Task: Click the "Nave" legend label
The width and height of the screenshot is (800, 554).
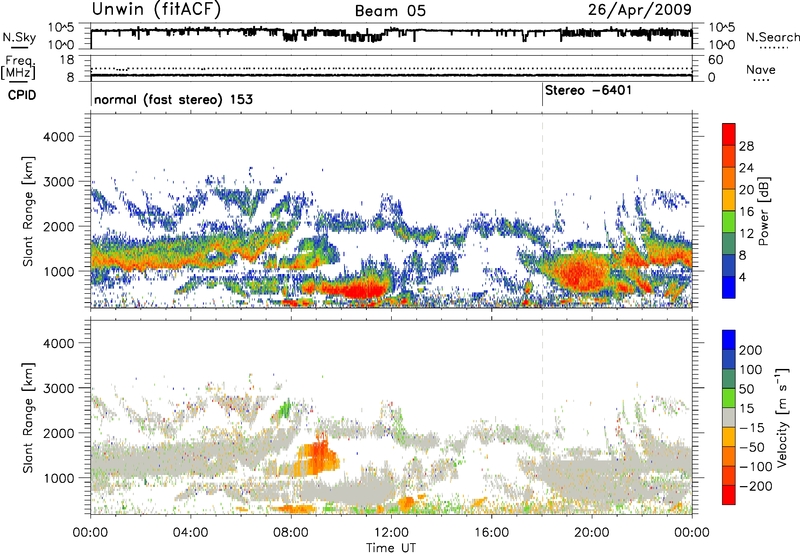Action: click(761, 69)
